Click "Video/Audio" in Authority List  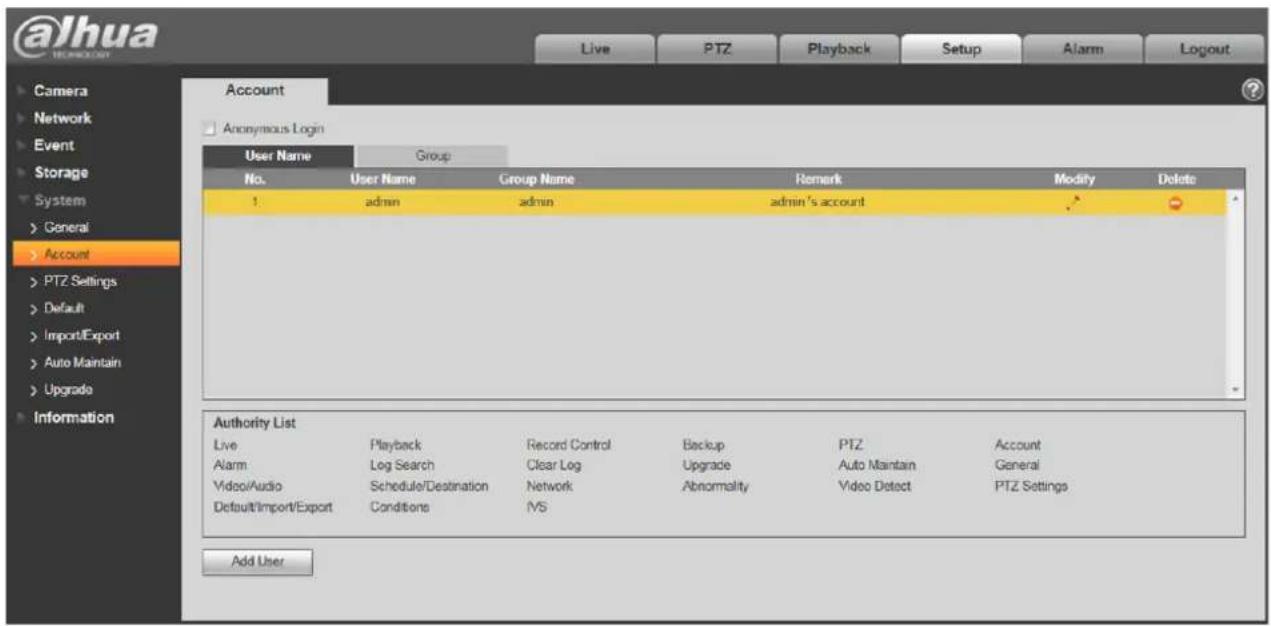(x=246, y=486)
